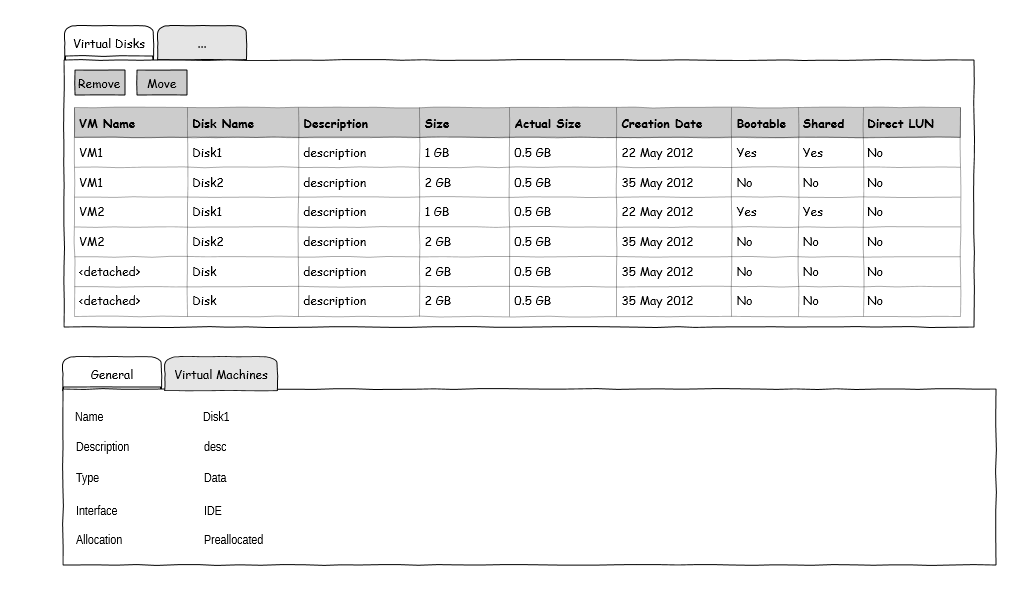
Task: Sort table by Description column header
Action: (x=336, y=124)
